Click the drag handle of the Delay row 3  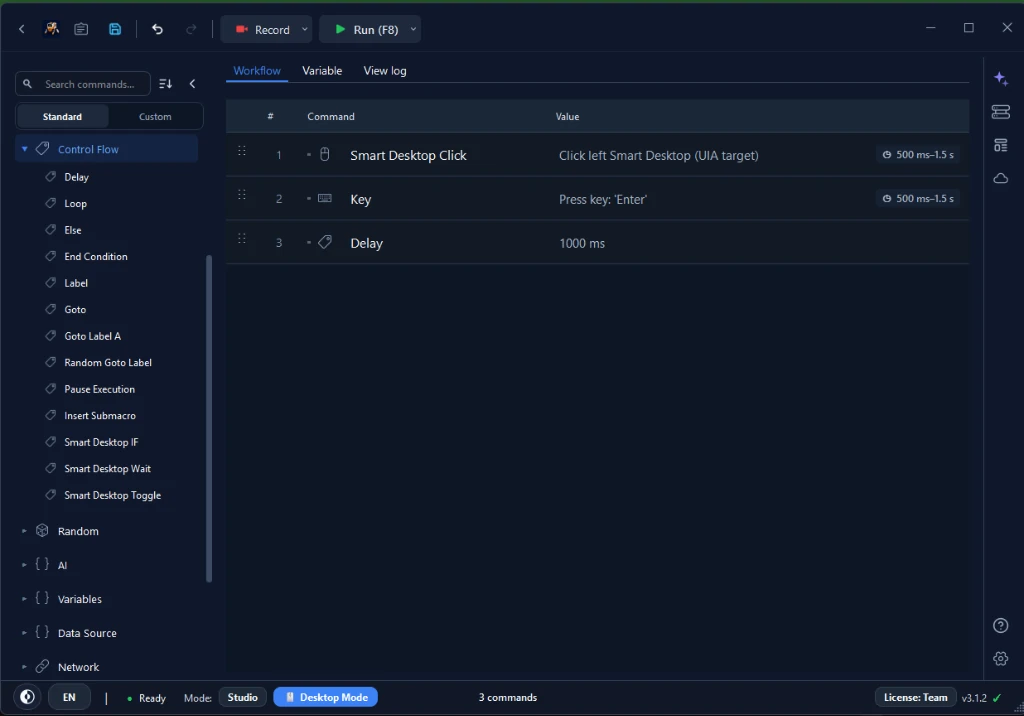click(x=242, y=238)
